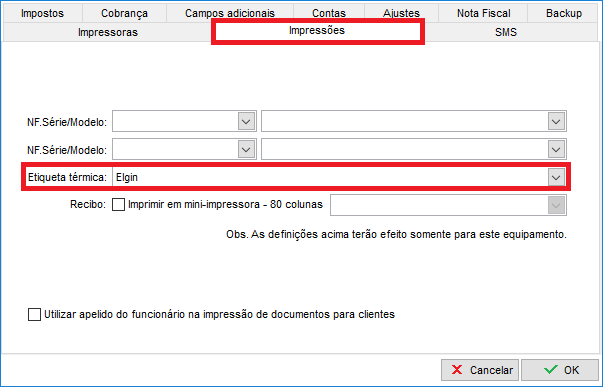
Task: Expand first NF.Série/Modelo wide dropdown arrow
Action: [x=556, y=122]
